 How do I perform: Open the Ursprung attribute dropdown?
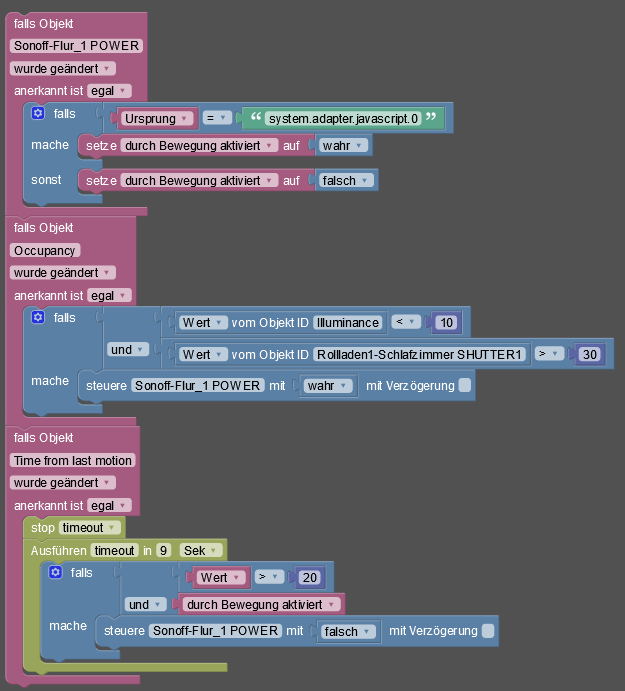pyautogui.click(x=157, y=119)
